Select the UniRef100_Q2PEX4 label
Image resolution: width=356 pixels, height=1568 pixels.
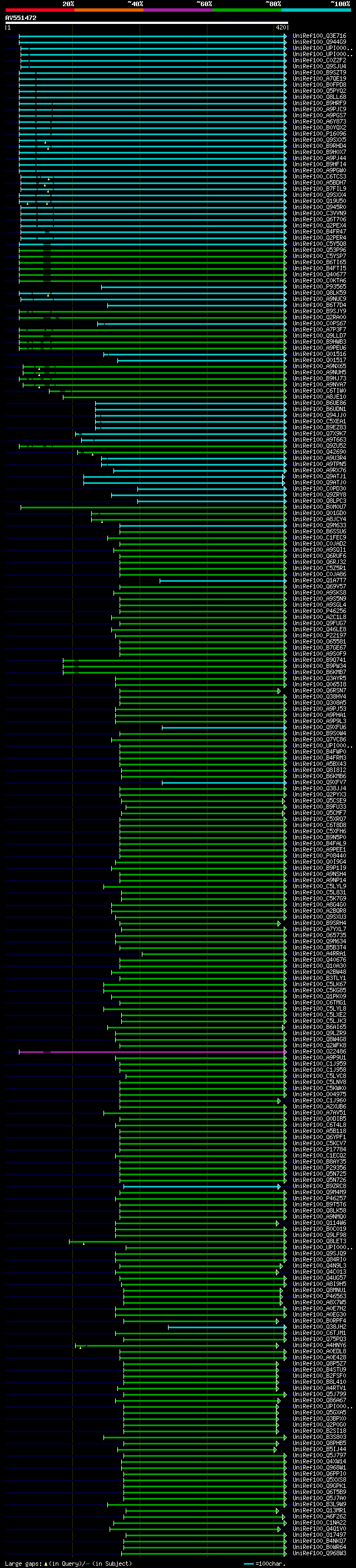point(319,226)
